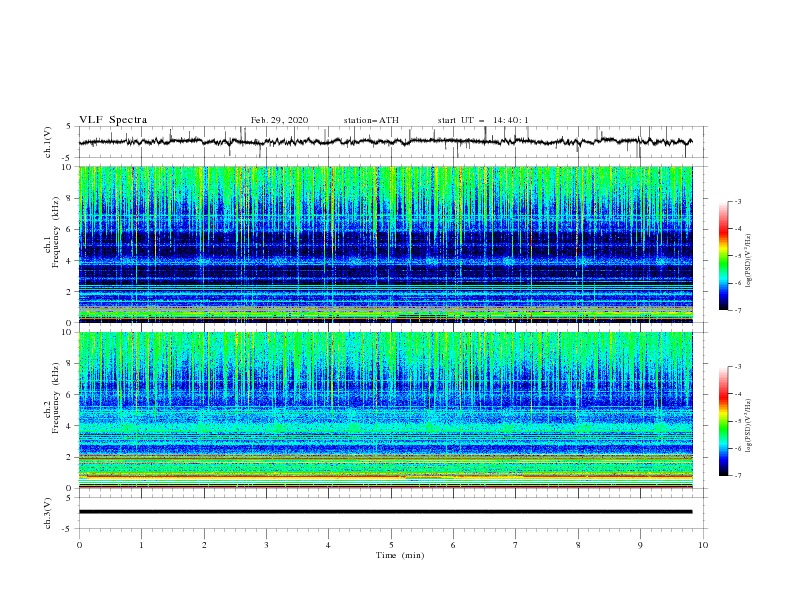Click the "ch.1(V)" vertical axis label
The width and height of the screenshot is (792, 612).
click(x=48, y=142)
